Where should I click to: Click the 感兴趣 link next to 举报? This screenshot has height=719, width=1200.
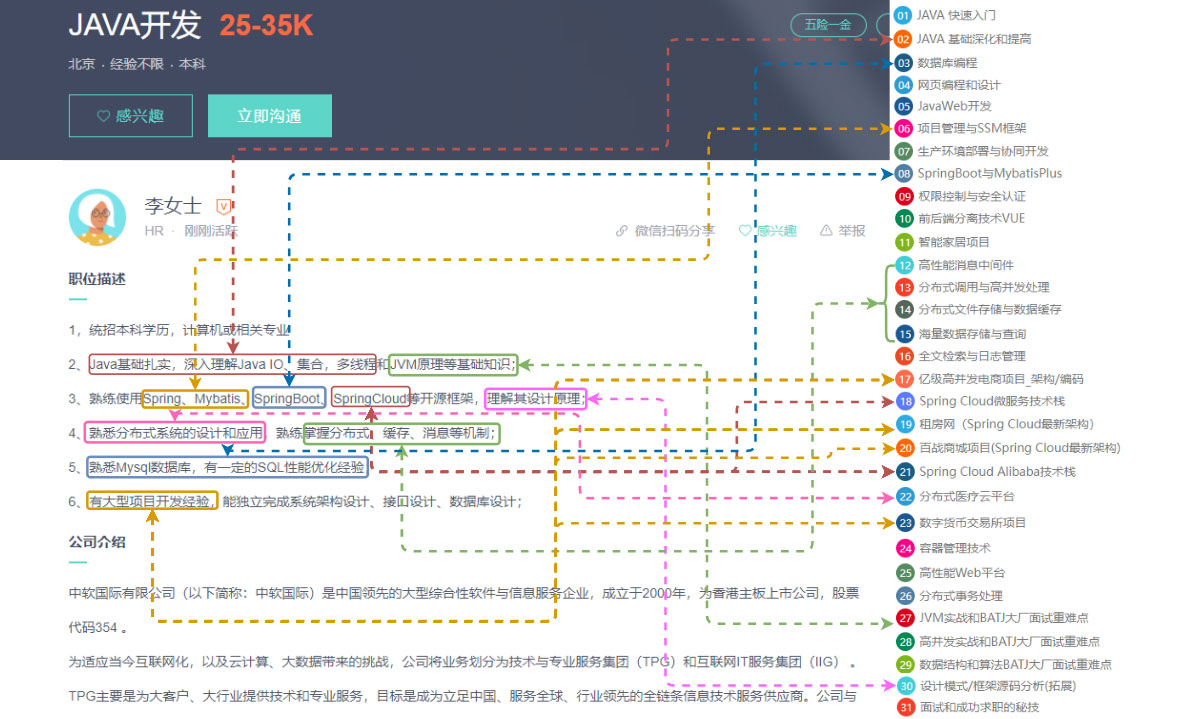coord(768,231)
